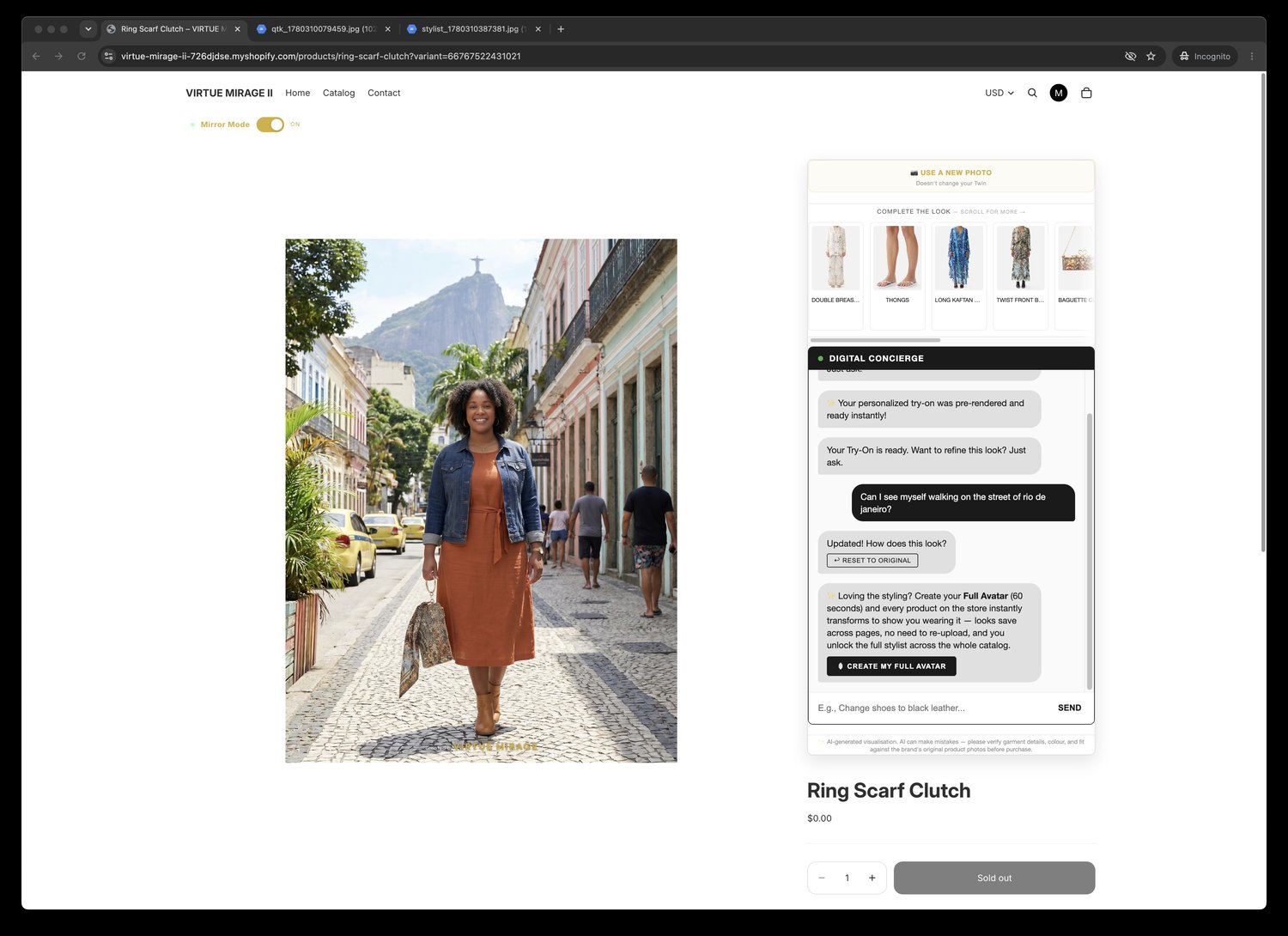This screenshot has width=1288, height=936.
Task: View site information icon in address bar
Action: pyautogui.click(x=108, y=56)
